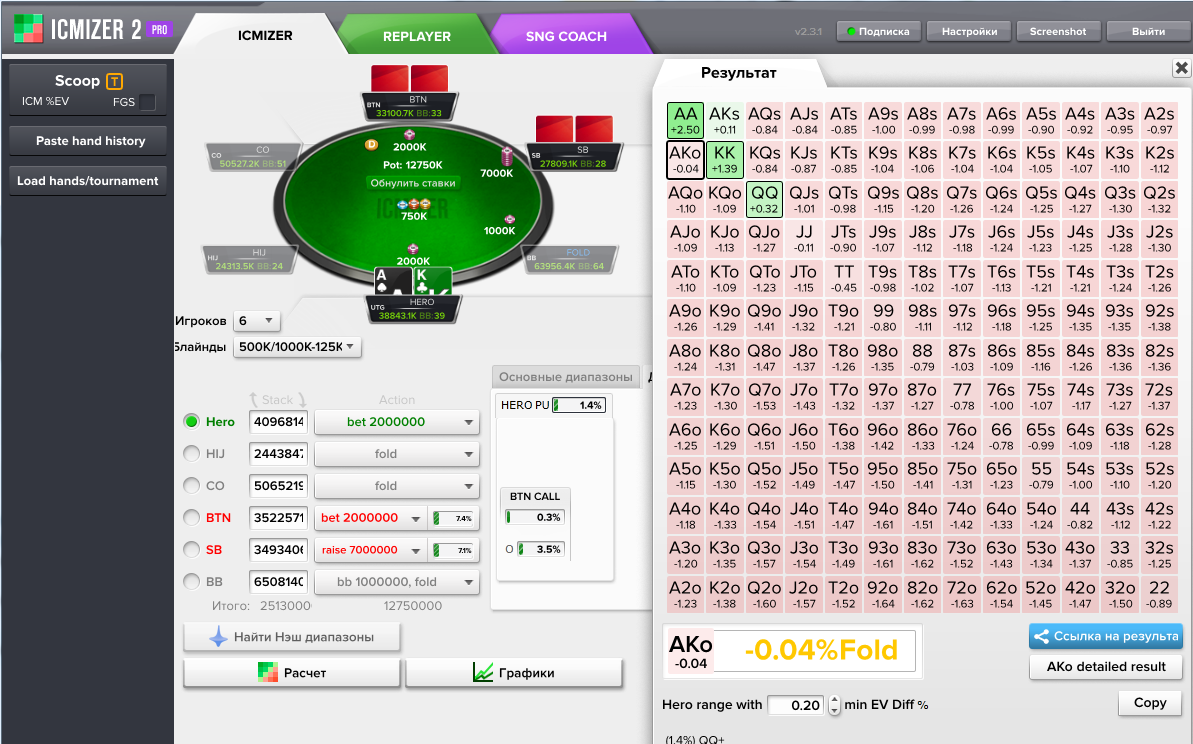The width and height of the screenshot is (1193, 744).
Task: Click the 1000K big blind chip
Action: 509,219
